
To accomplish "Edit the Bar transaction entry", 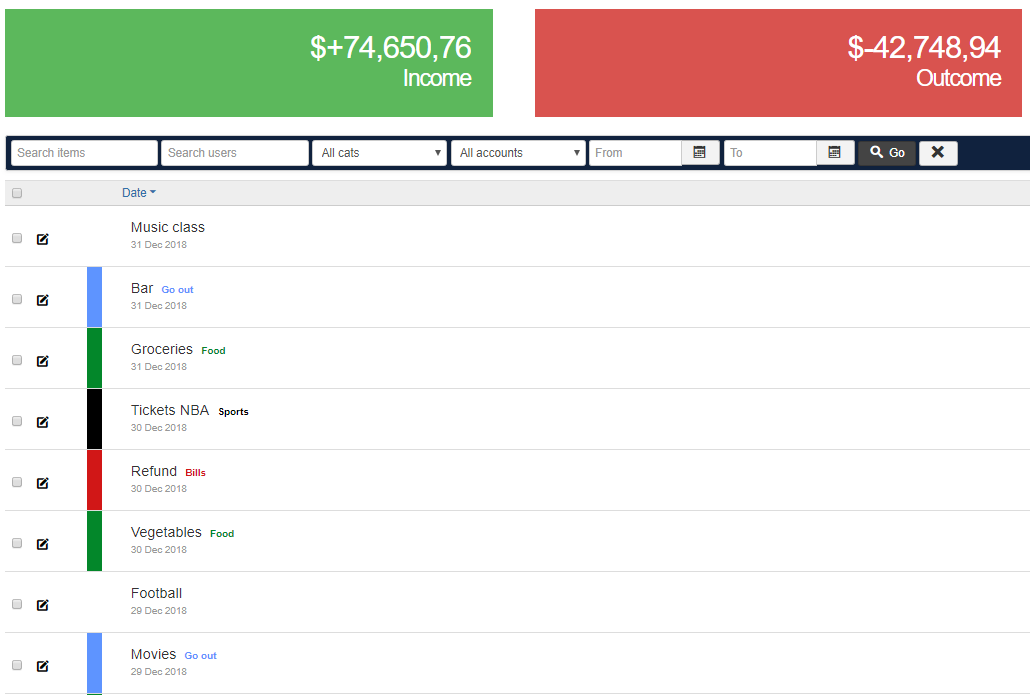I will [42, 300].
